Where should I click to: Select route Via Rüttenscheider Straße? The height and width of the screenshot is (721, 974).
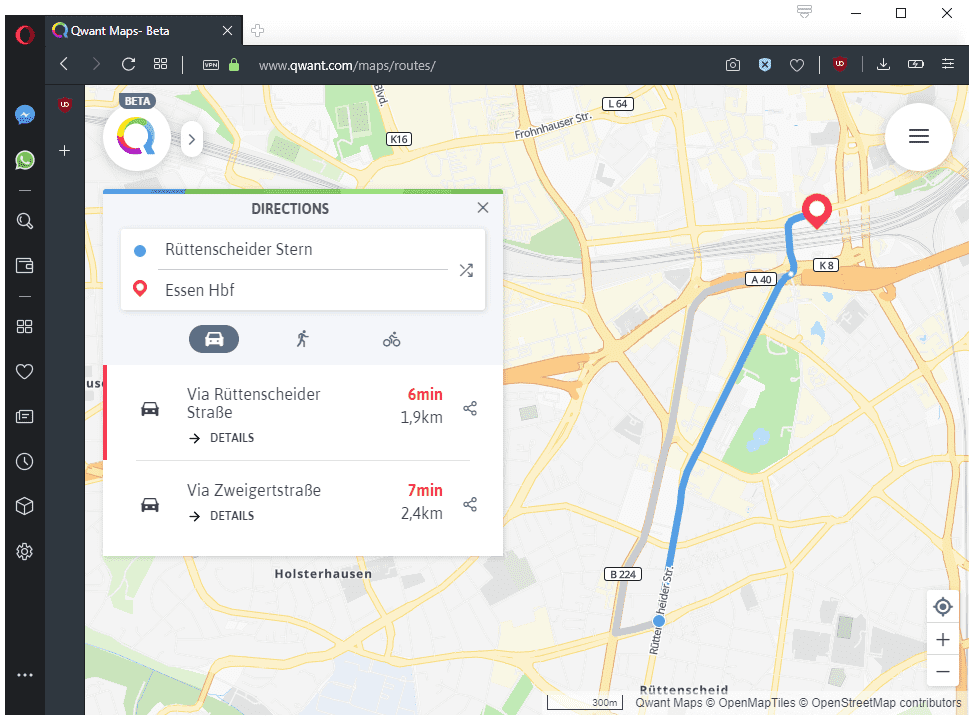pos(303,412)
